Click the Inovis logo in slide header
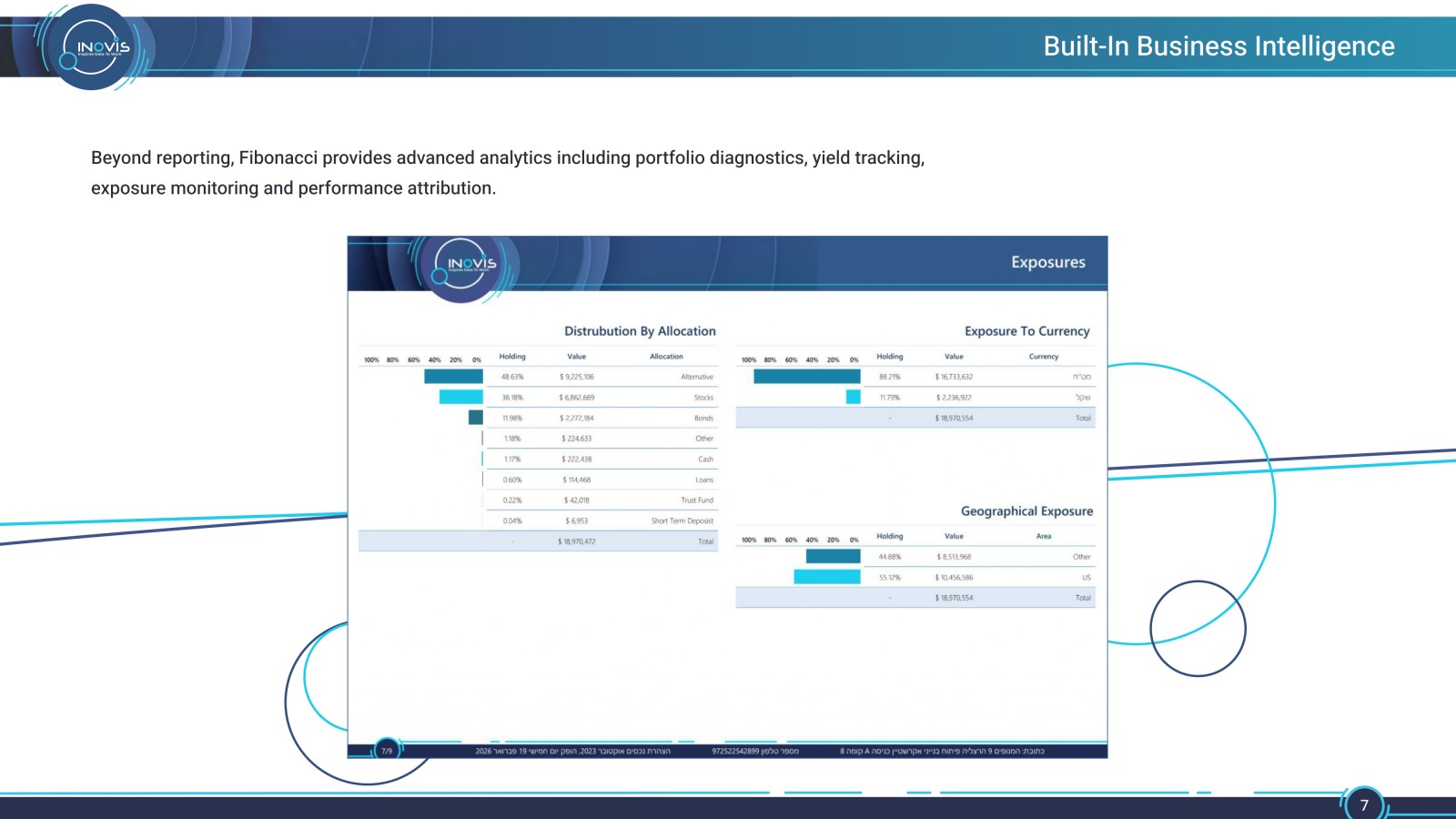 (x=96, y=47)
